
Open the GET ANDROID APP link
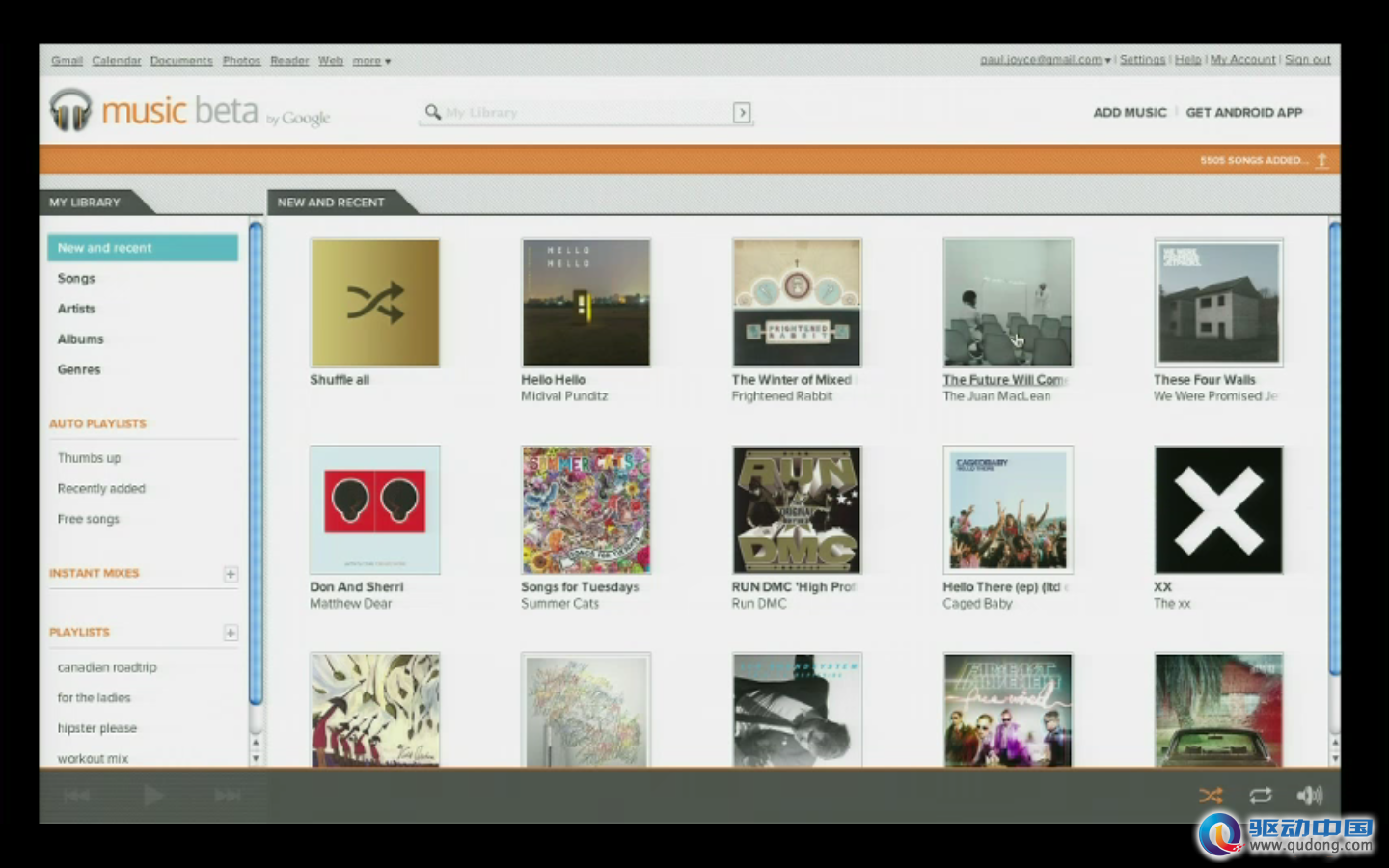1244,113
